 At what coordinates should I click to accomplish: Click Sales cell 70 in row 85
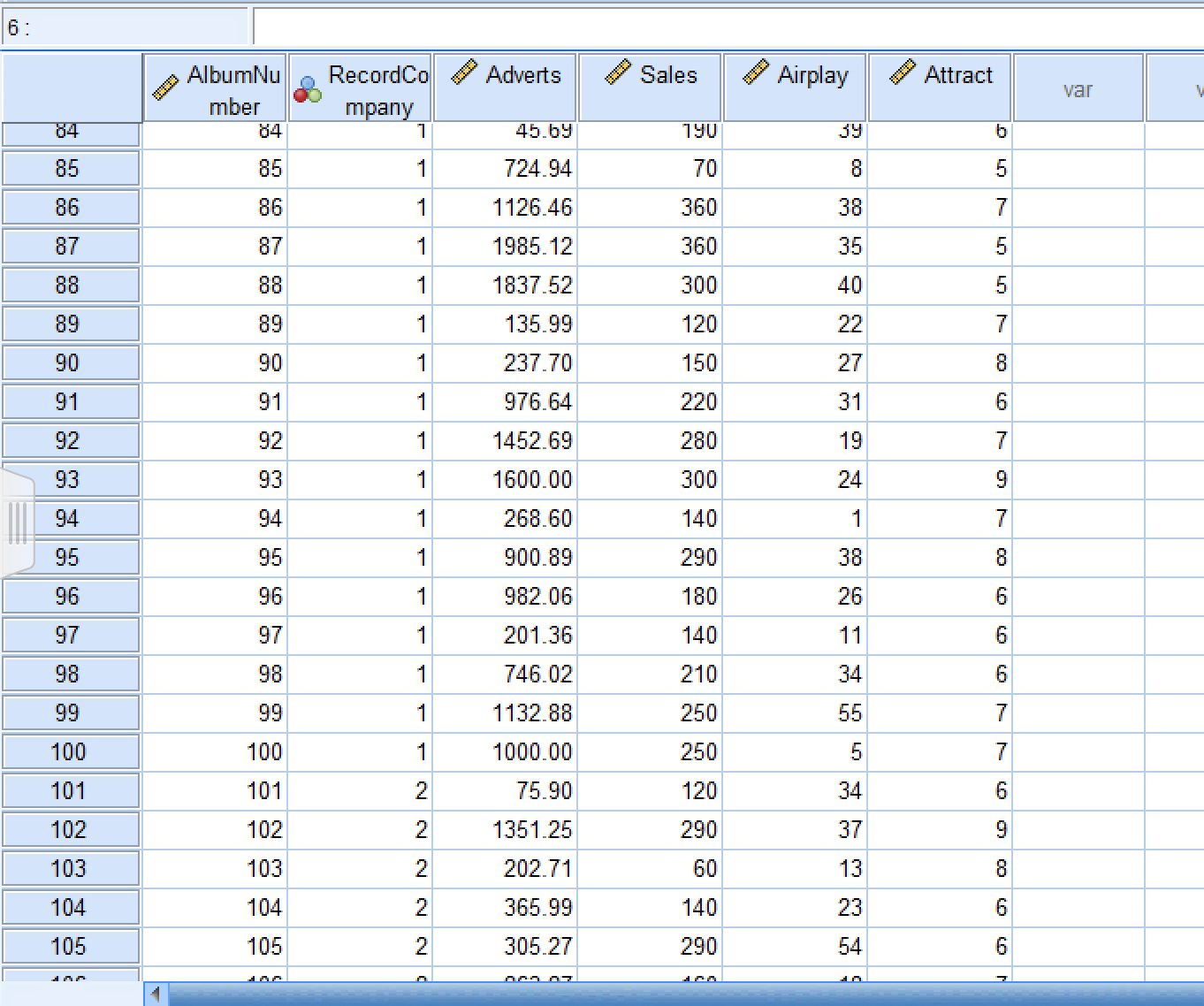(x=650, y=168)
